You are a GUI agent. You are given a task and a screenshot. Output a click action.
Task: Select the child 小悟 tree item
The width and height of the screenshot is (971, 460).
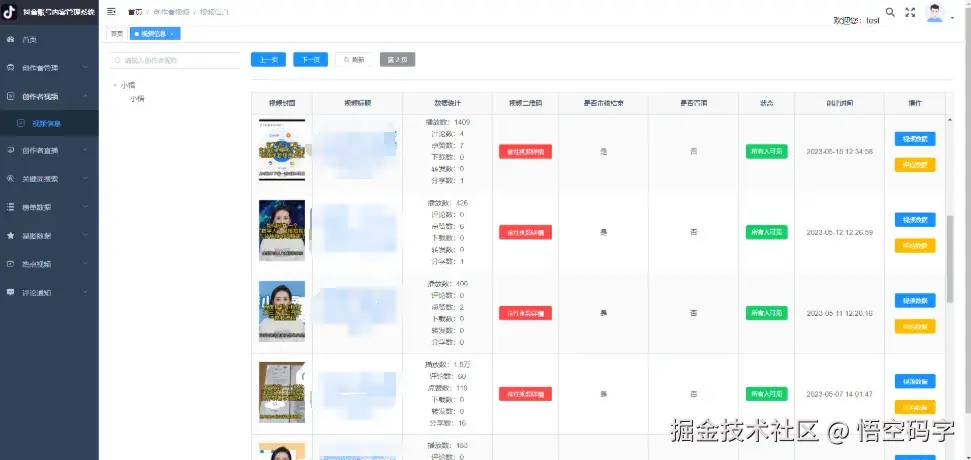click(x=137, y=99)
